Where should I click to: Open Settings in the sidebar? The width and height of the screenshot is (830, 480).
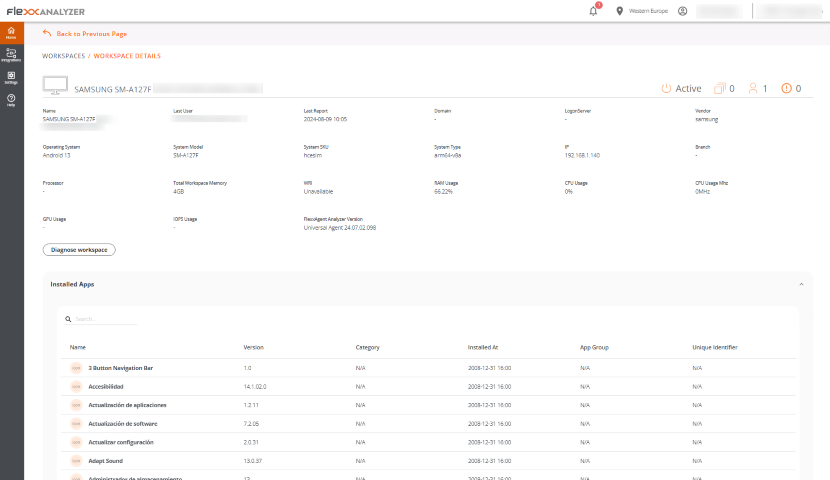(11, 77)
